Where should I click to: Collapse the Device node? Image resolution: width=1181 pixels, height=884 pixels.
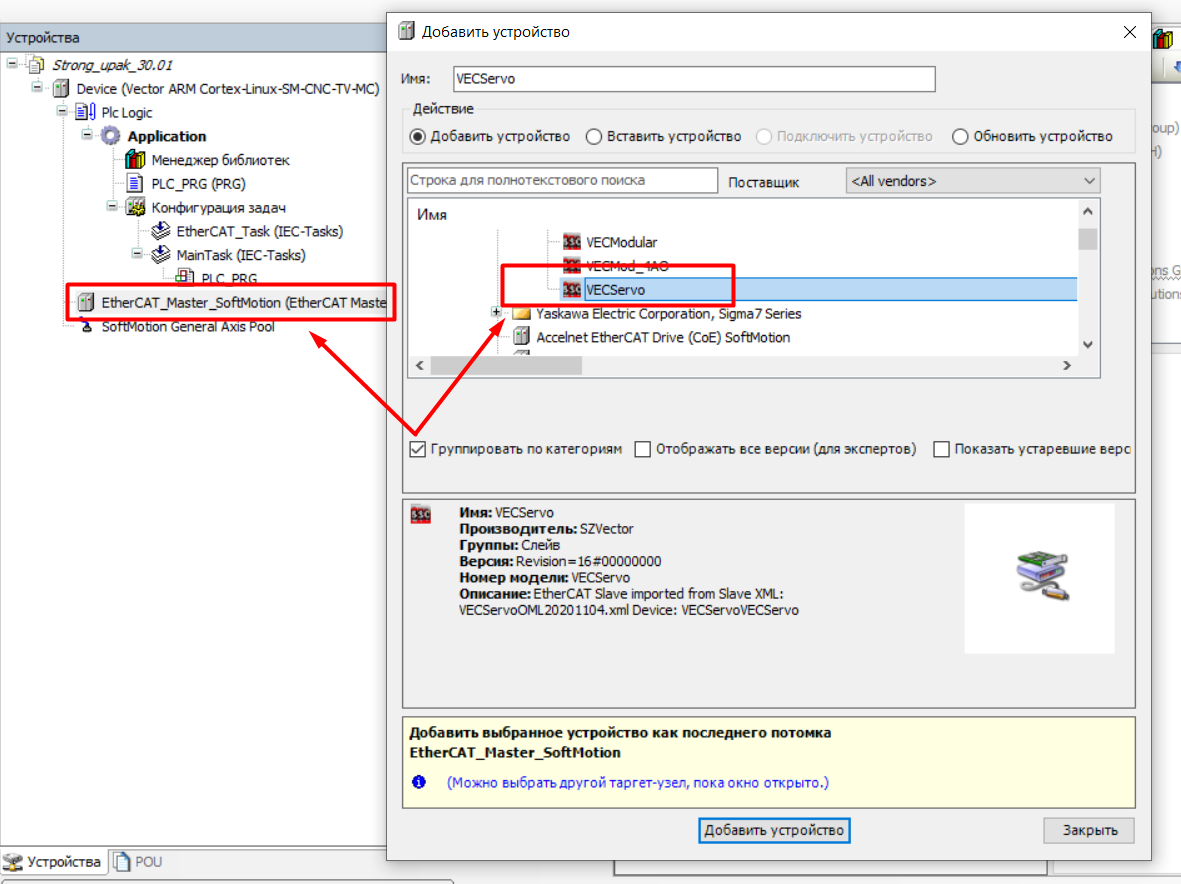[37, 87]
